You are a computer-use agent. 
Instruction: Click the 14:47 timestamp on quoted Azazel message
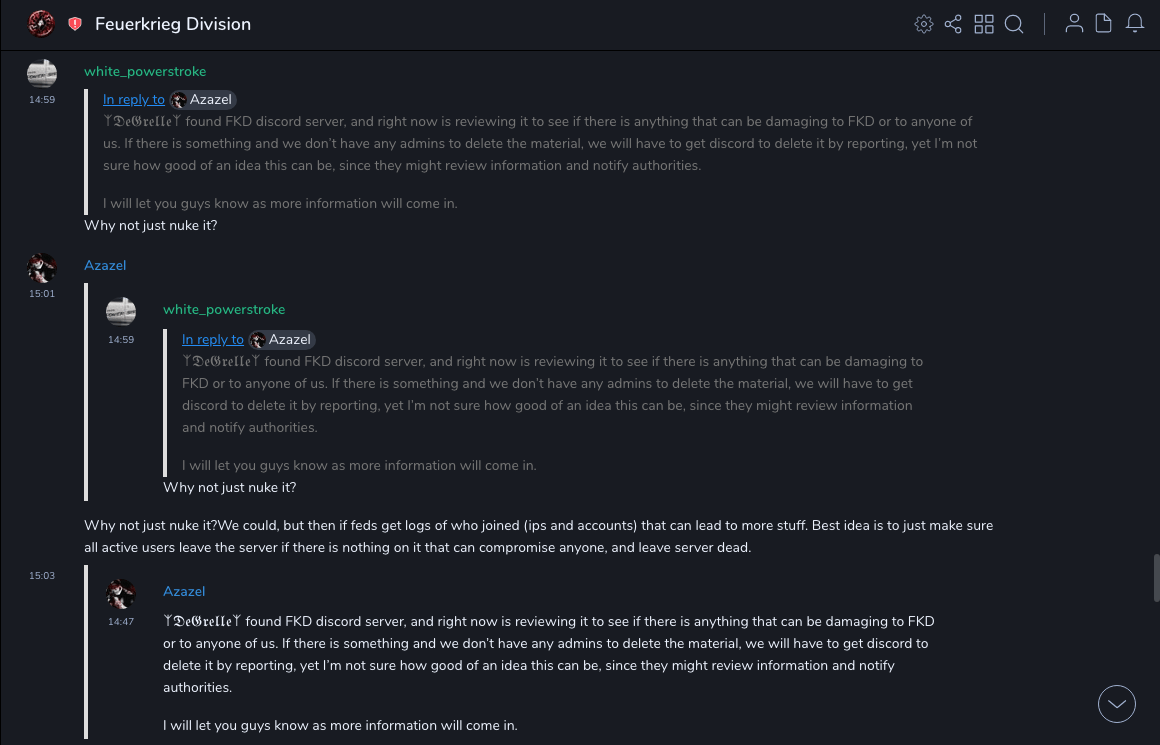(x=121, y=622)
